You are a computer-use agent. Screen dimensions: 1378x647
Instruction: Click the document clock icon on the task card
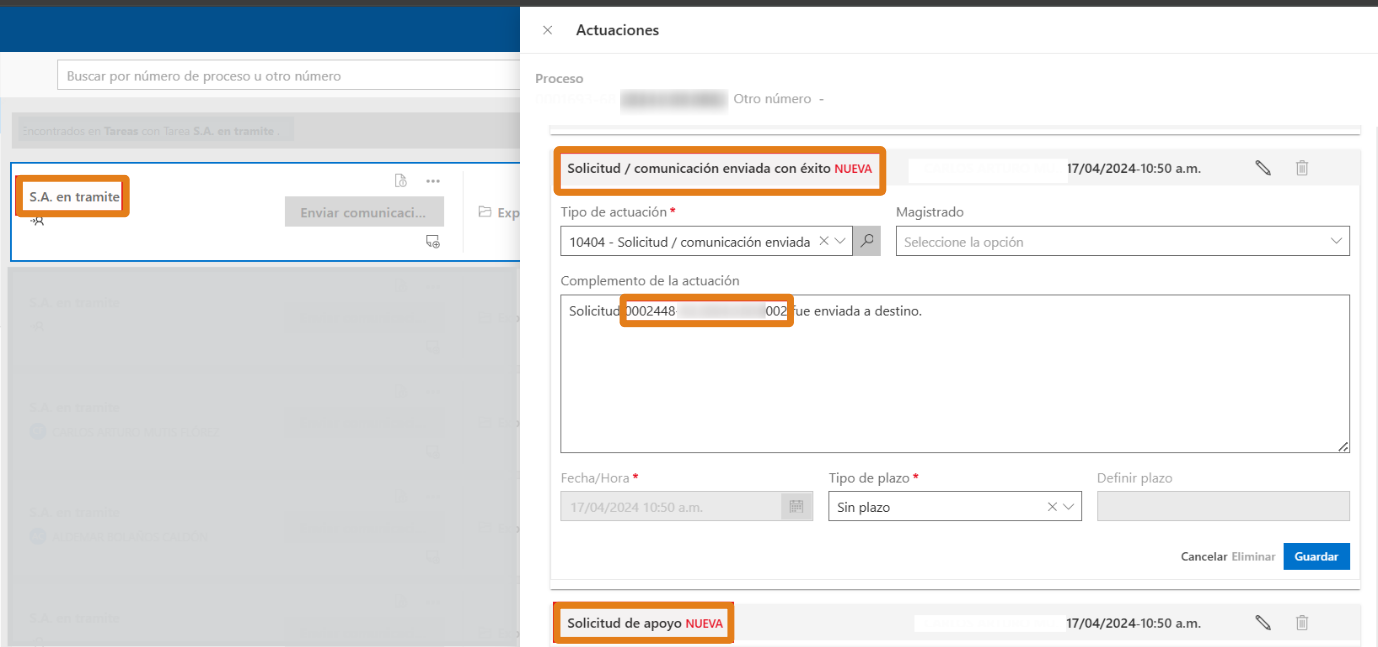click(x=401, y=181)
